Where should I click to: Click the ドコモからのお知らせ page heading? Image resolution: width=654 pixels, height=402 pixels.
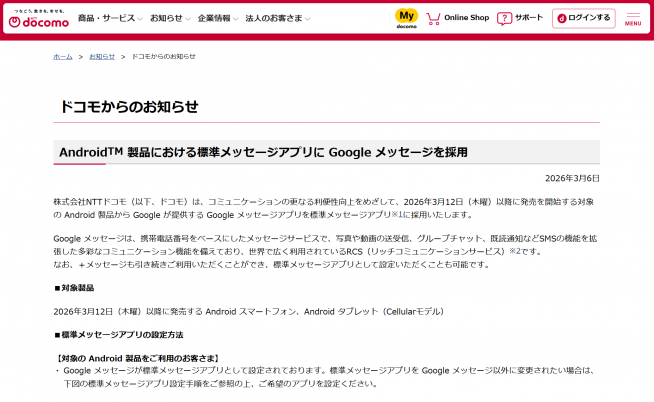(129, 106)
